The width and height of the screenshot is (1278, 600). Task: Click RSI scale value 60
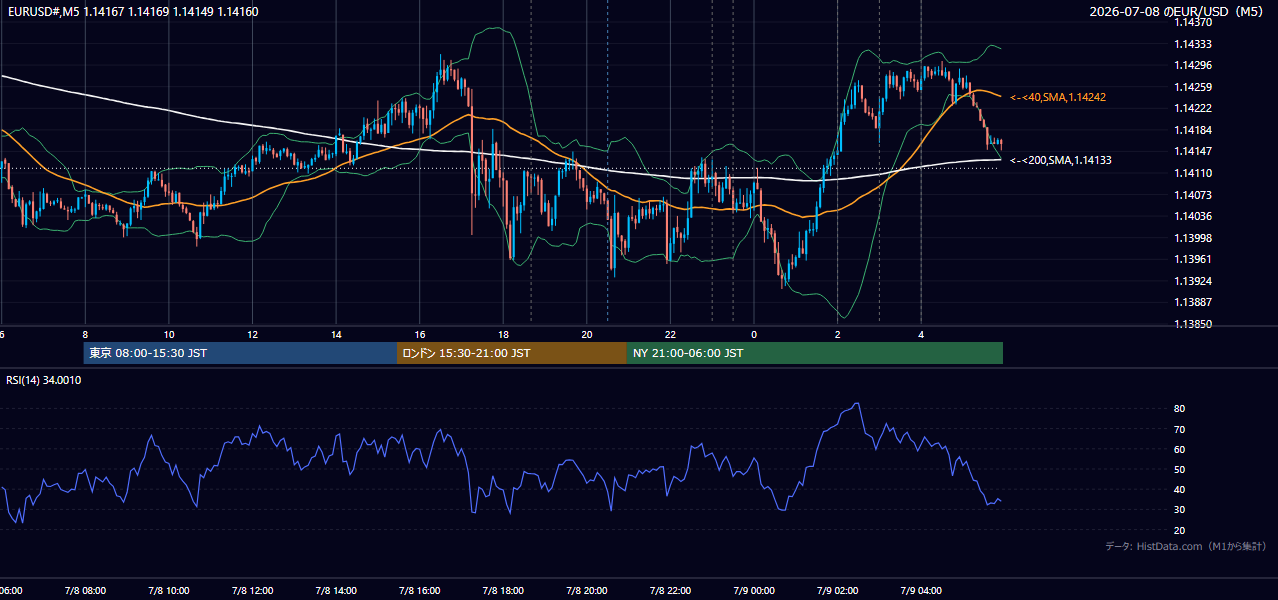pos(1179,449)
